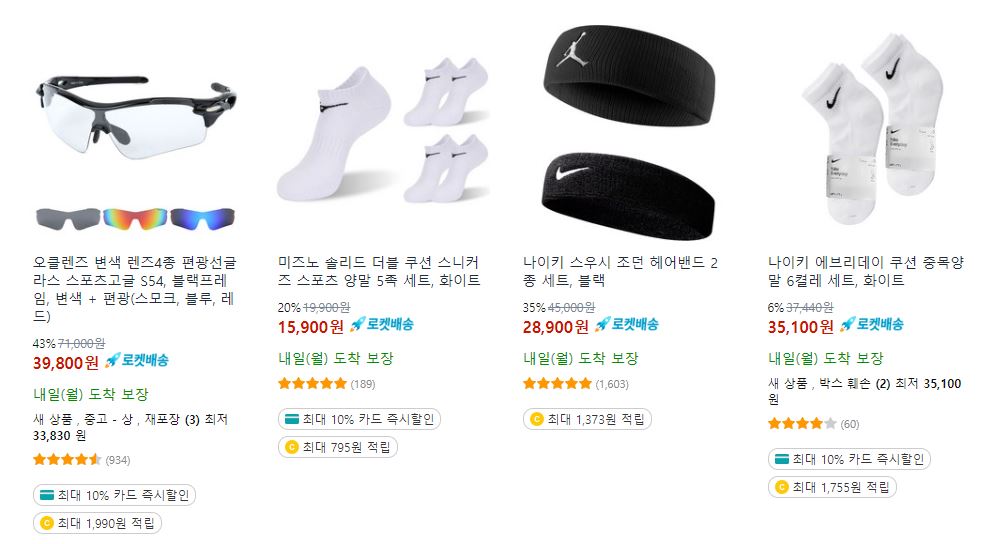986x544 pixels.
Task: Open the 나이키 스우시 조던 헤어밴드 title
Action: pos(621,271)
